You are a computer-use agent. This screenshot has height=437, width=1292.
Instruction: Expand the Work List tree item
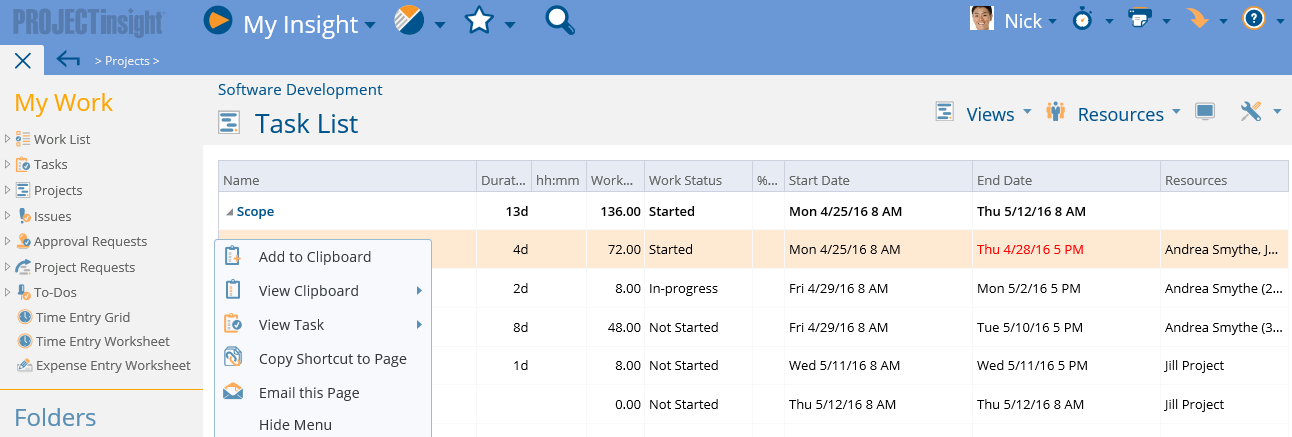click(7, 139)
